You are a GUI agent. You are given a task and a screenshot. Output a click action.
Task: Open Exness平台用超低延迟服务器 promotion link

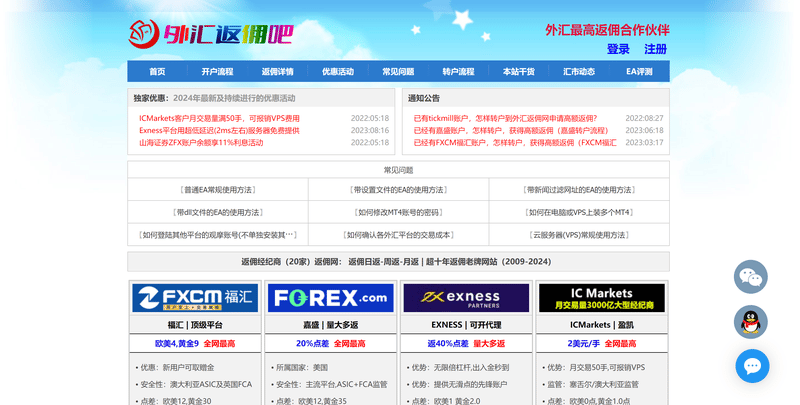[x=219, y=131]
